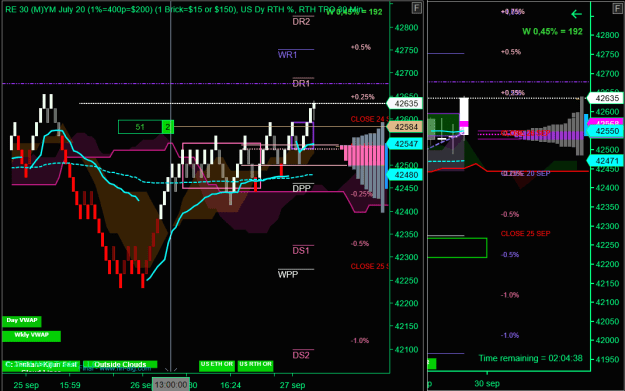The width and height of the screenshot is (625, 391).
Task: Click the 42000 value on the right price axis
Action: (x=607, y=340)
